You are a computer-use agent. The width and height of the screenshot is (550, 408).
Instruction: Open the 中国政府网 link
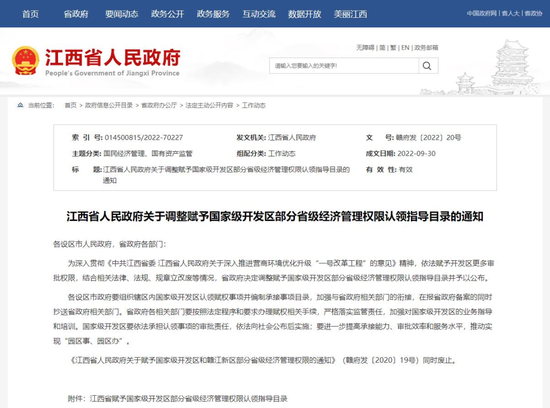pyautogui.click(x=482, y=13)
